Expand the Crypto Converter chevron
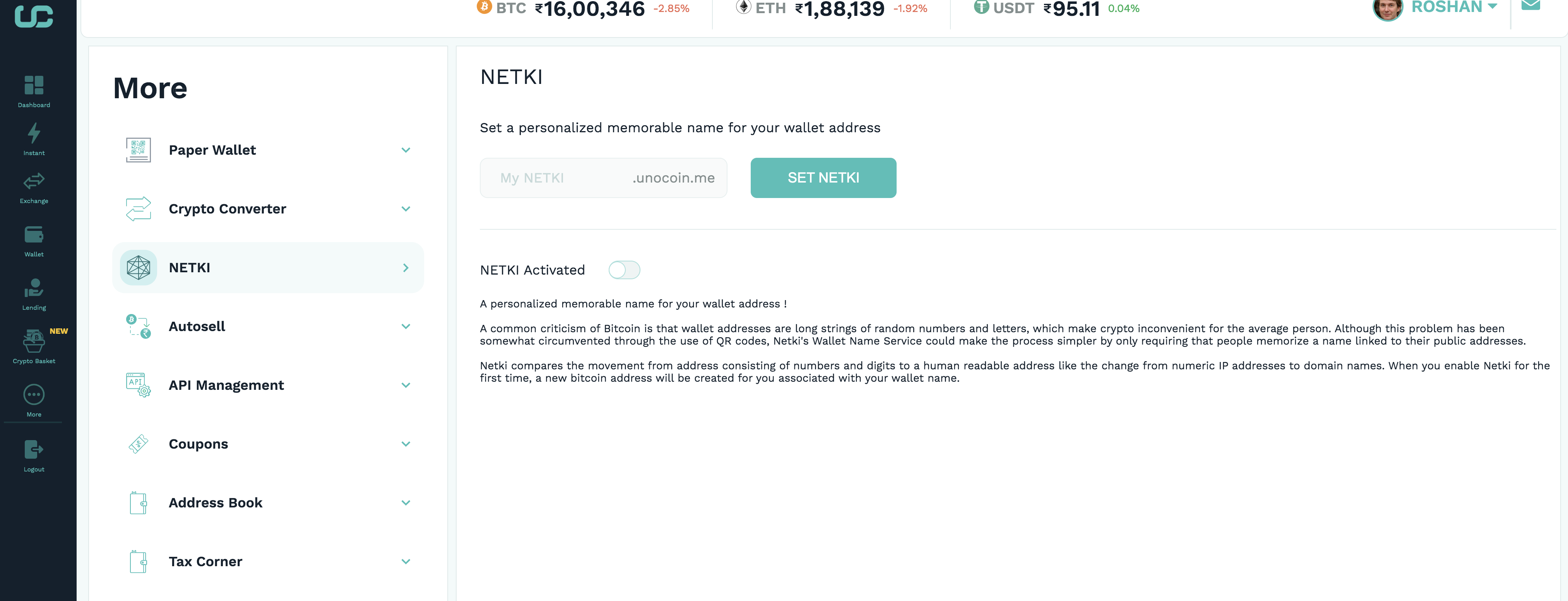1568x601 pixels. pos(406,209)
